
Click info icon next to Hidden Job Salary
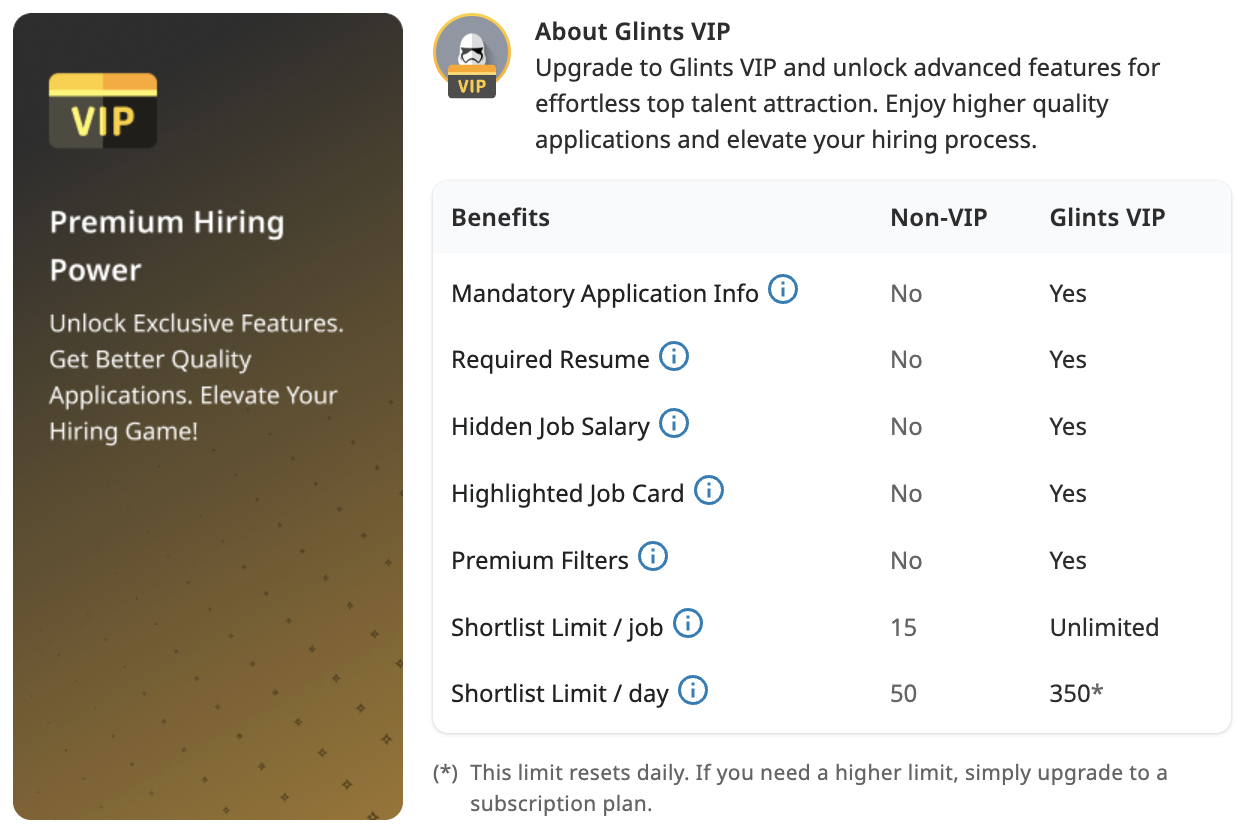674,424
